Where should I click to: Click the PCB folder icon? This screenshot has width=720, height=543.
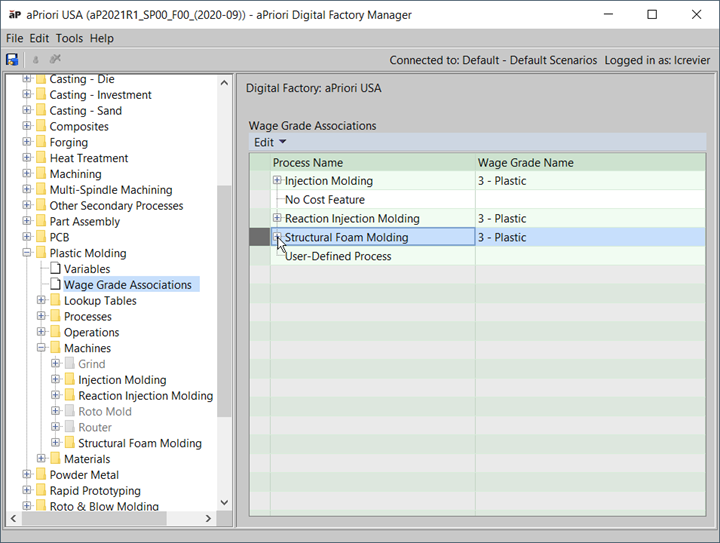pyautogui.click(x=41, y=237)
